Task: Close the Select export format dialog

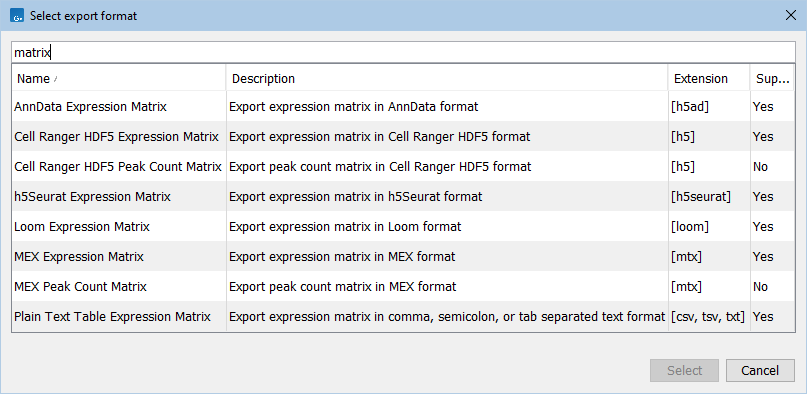Action: click(791, 15)
